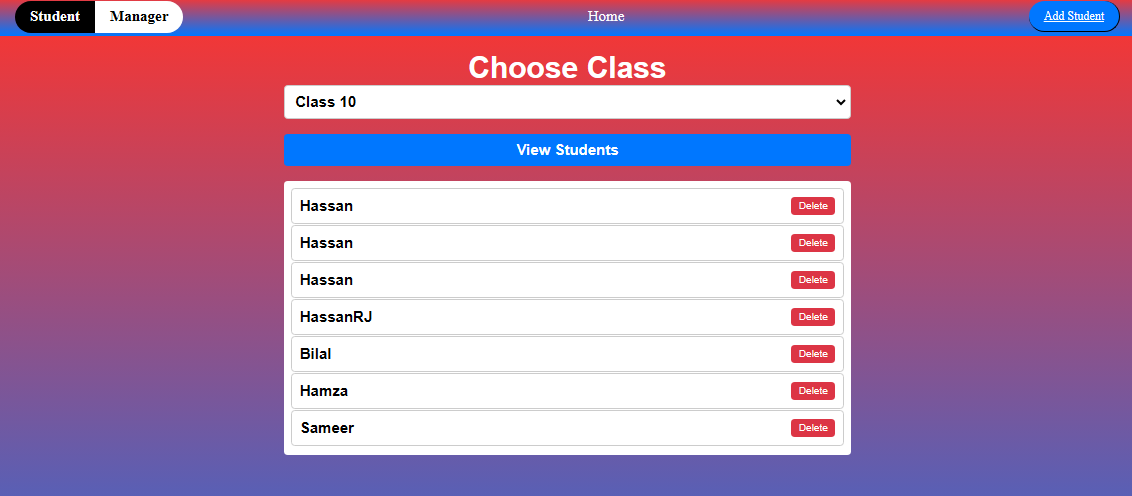1132x496 pixels.
Task: Open the Class 10 dropdown
Action: click(x=567, y=102)
